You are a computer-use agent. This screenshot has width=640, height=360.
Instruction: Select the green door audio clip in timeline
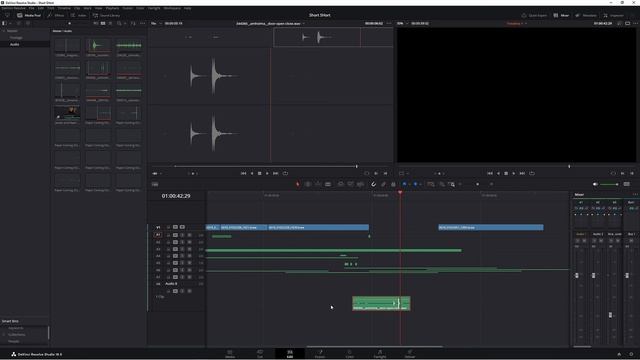click(381, 303)
